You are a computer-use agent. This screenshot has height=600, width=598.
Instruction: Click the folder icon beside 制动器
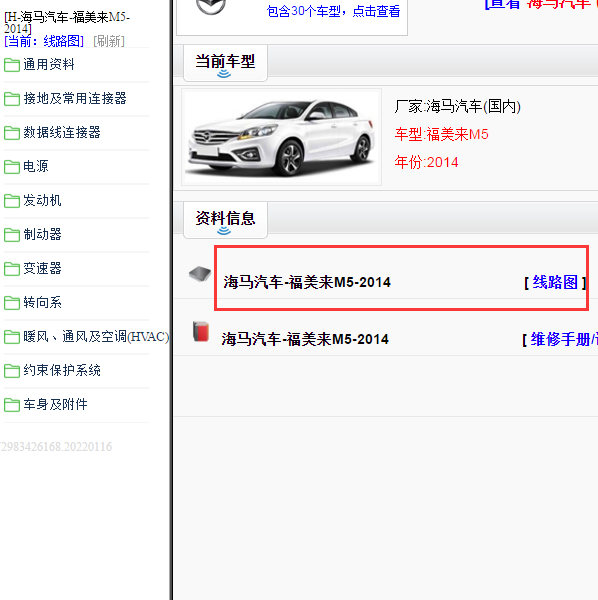point(11,235)
